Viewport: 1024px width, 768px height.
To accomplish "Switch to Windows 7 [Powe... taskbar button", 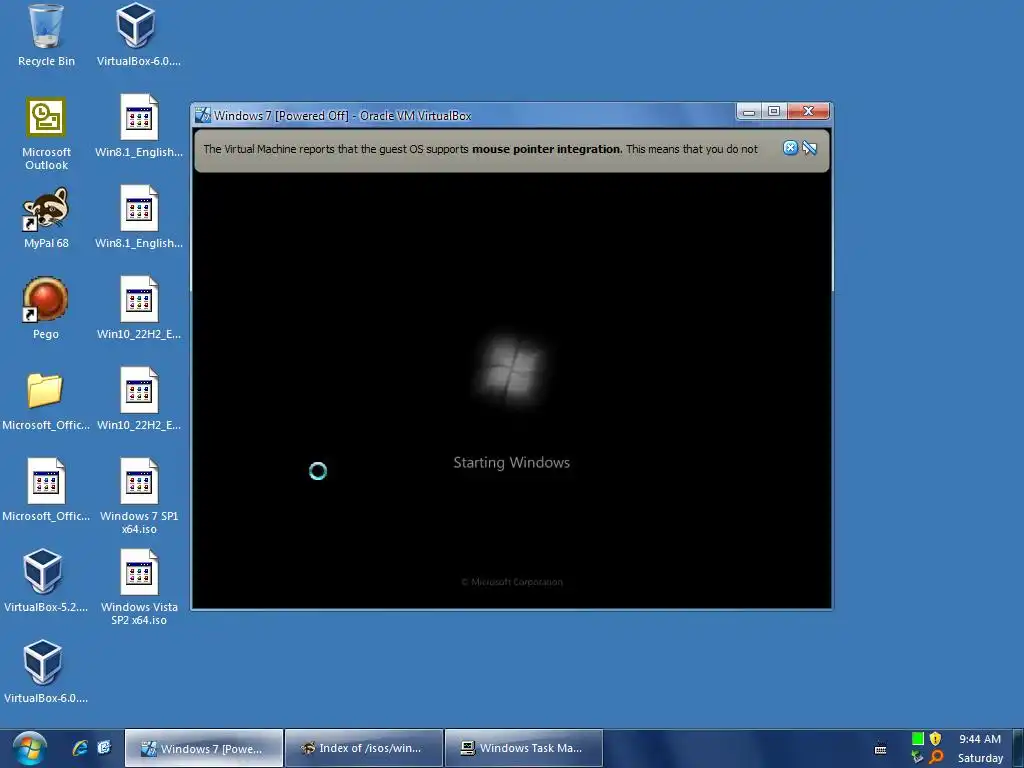I will pos(204,748).
